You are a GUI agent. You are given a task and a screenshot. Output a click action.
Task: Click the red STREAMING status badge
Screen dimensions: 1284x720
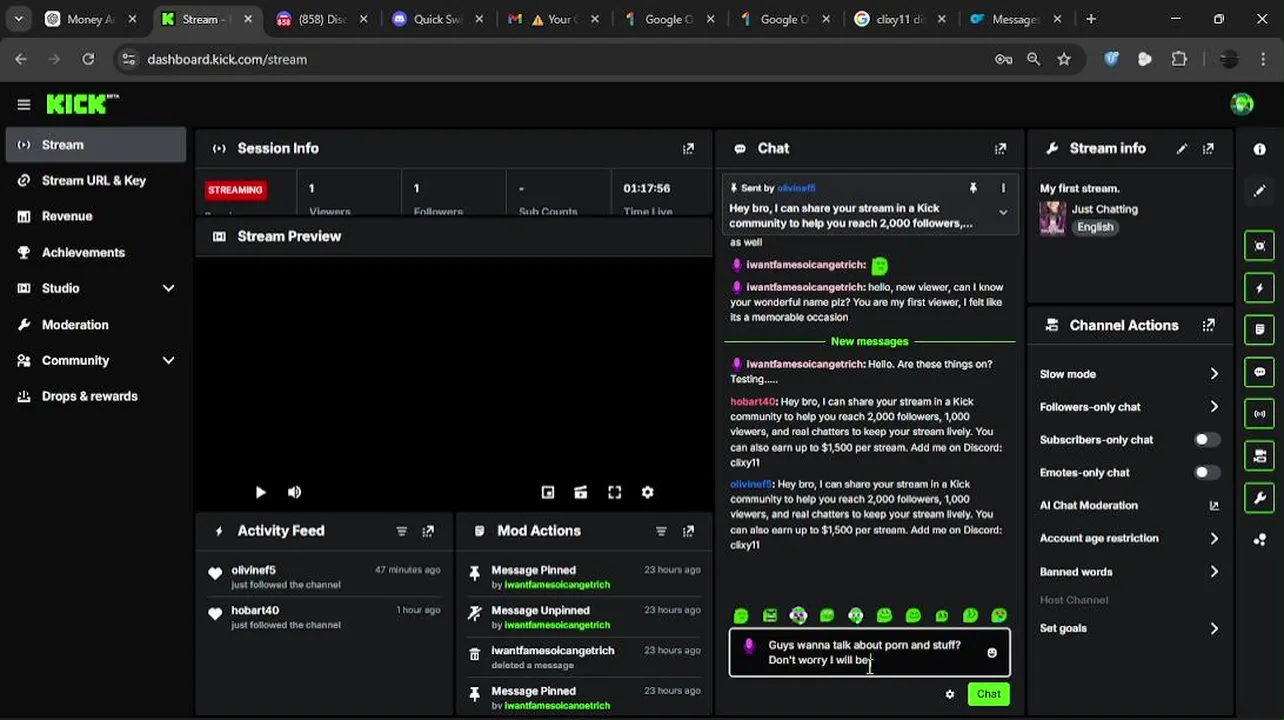click(235, 190)
